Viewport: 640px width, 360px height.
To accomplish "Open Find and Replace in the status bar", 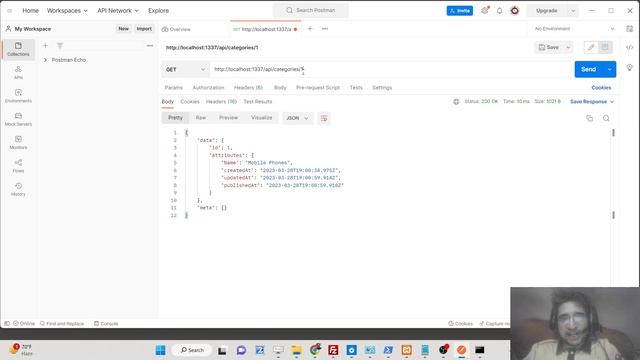I will point(62,324).
